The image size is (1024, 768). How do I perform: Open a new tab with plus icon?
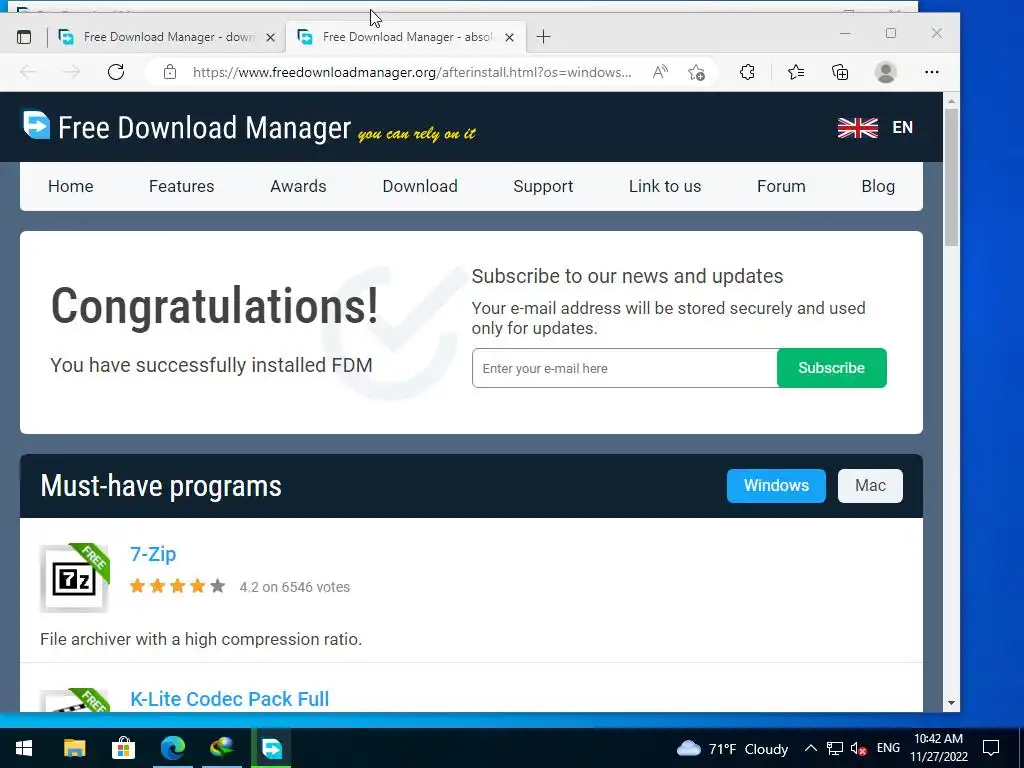click(543, 37)
